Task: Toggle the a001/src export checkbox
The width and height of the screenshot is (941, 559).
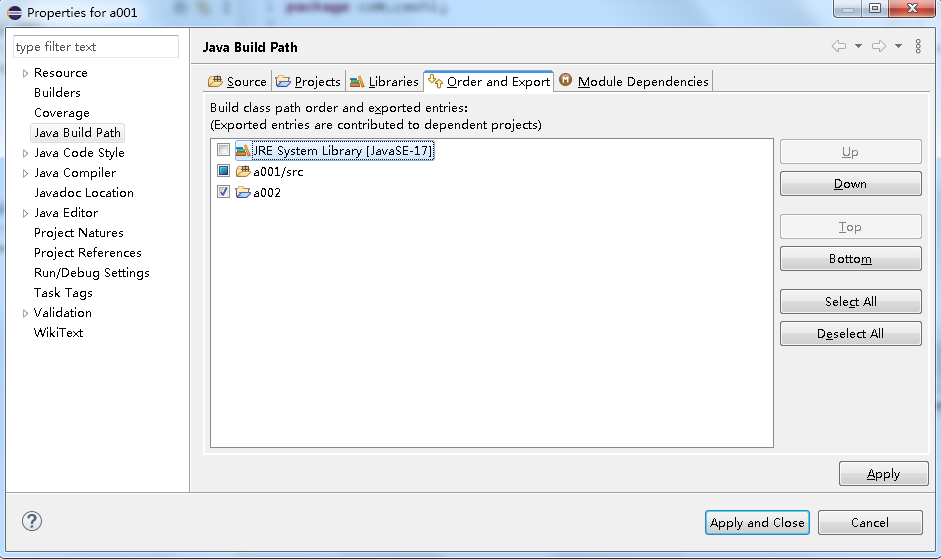Action: pyautogui.click(x=223, y=171)
